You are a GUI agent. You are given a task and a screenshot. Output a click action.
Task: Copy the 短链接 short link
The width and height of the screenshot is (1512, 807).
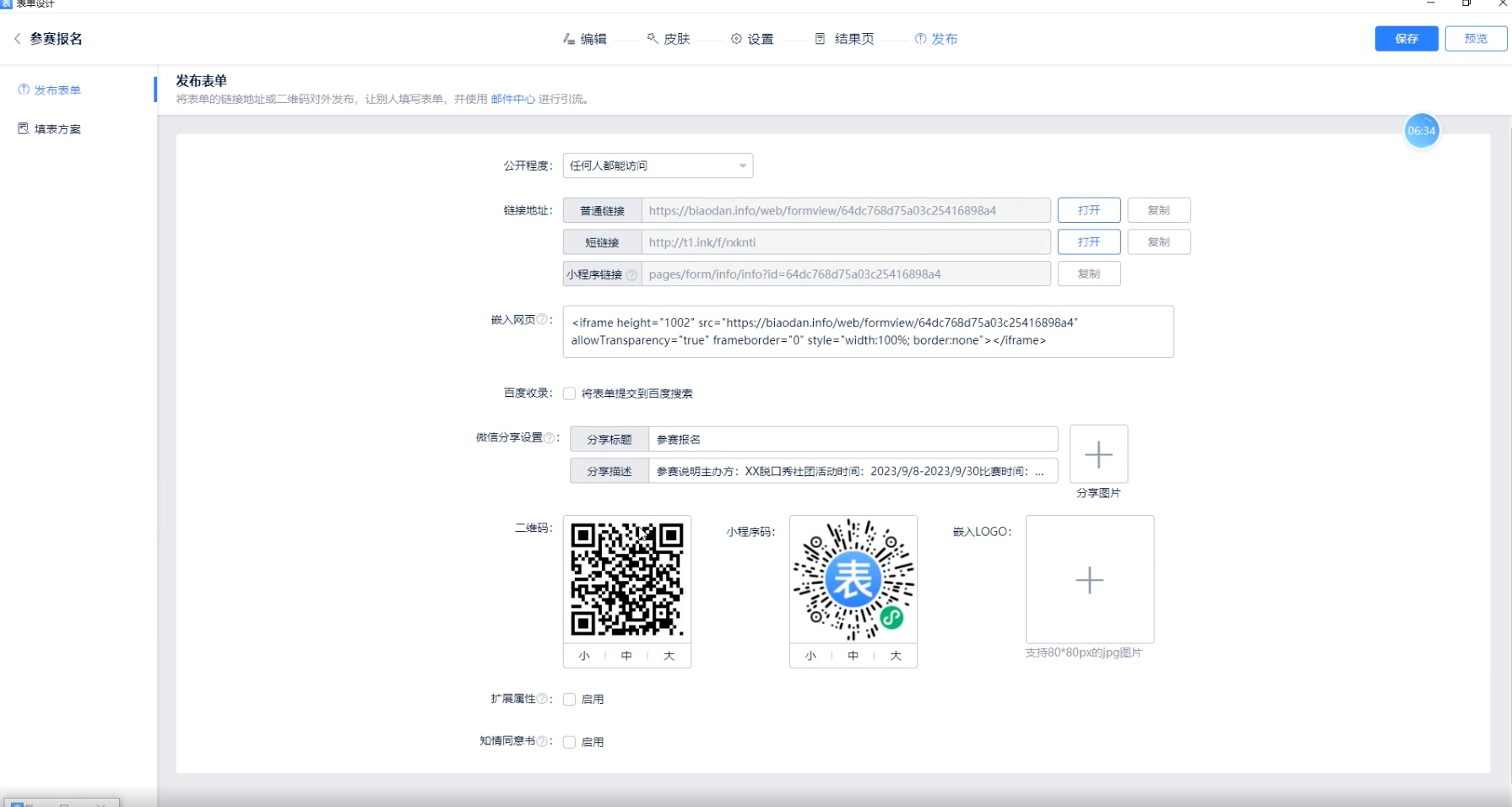(x=1158, y=242)
